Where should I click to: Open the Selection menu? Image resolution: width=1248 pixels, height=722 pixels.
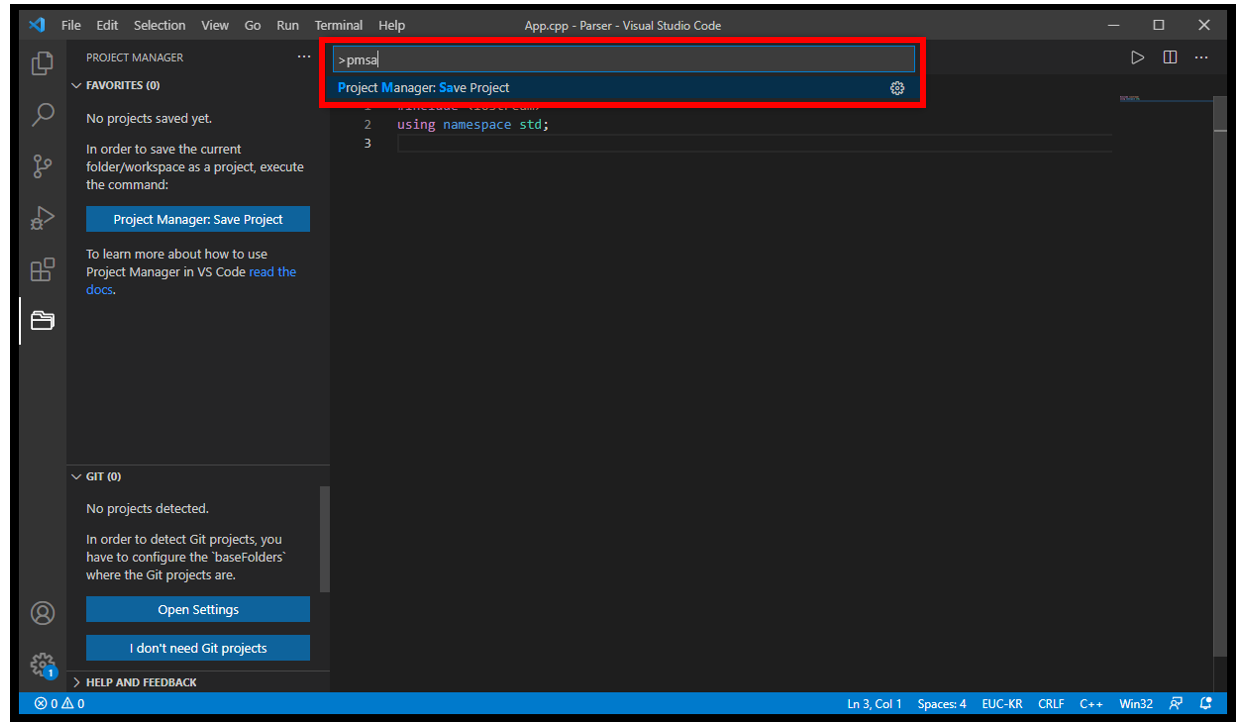[159, 25]
